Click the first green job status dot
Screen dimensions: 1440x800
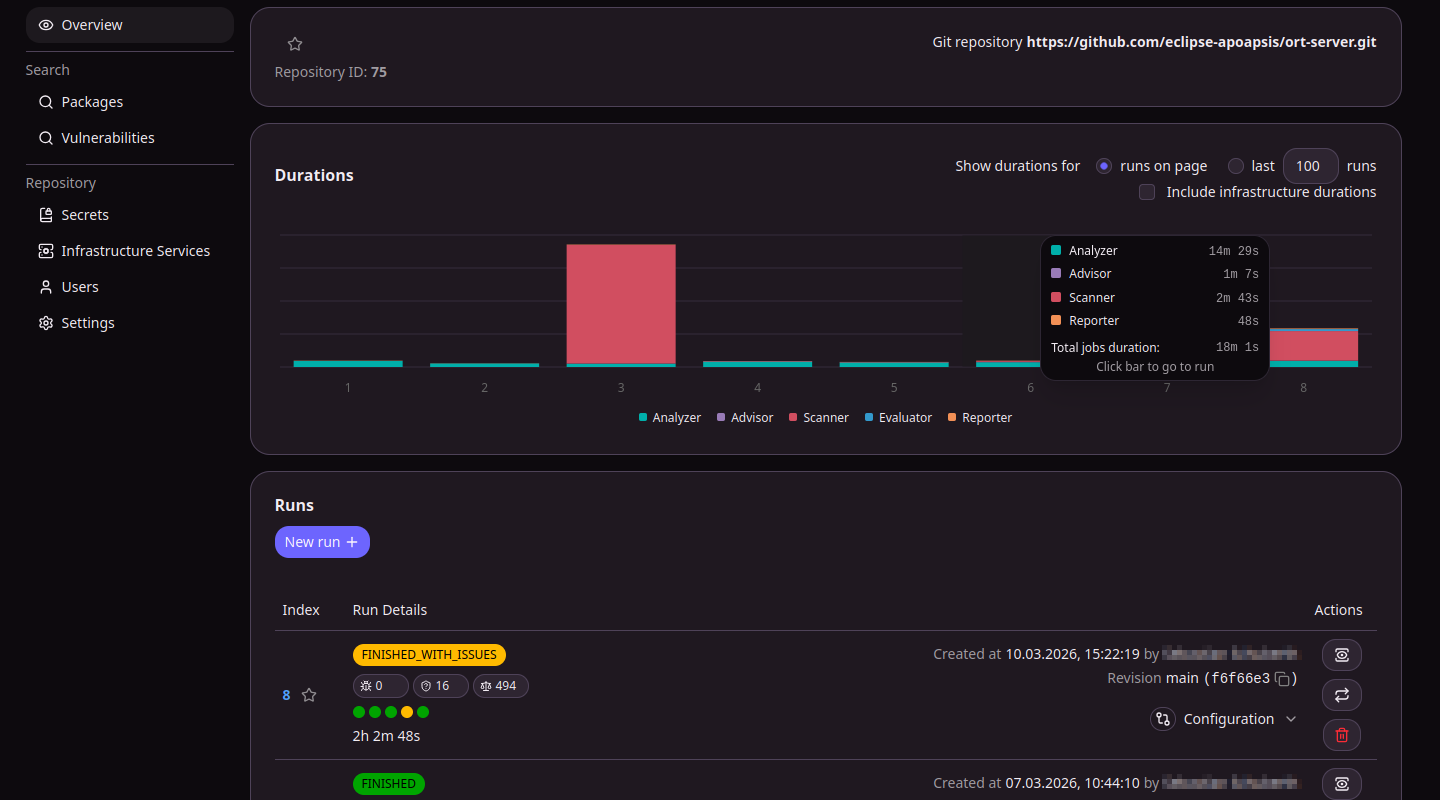point(359,712)
